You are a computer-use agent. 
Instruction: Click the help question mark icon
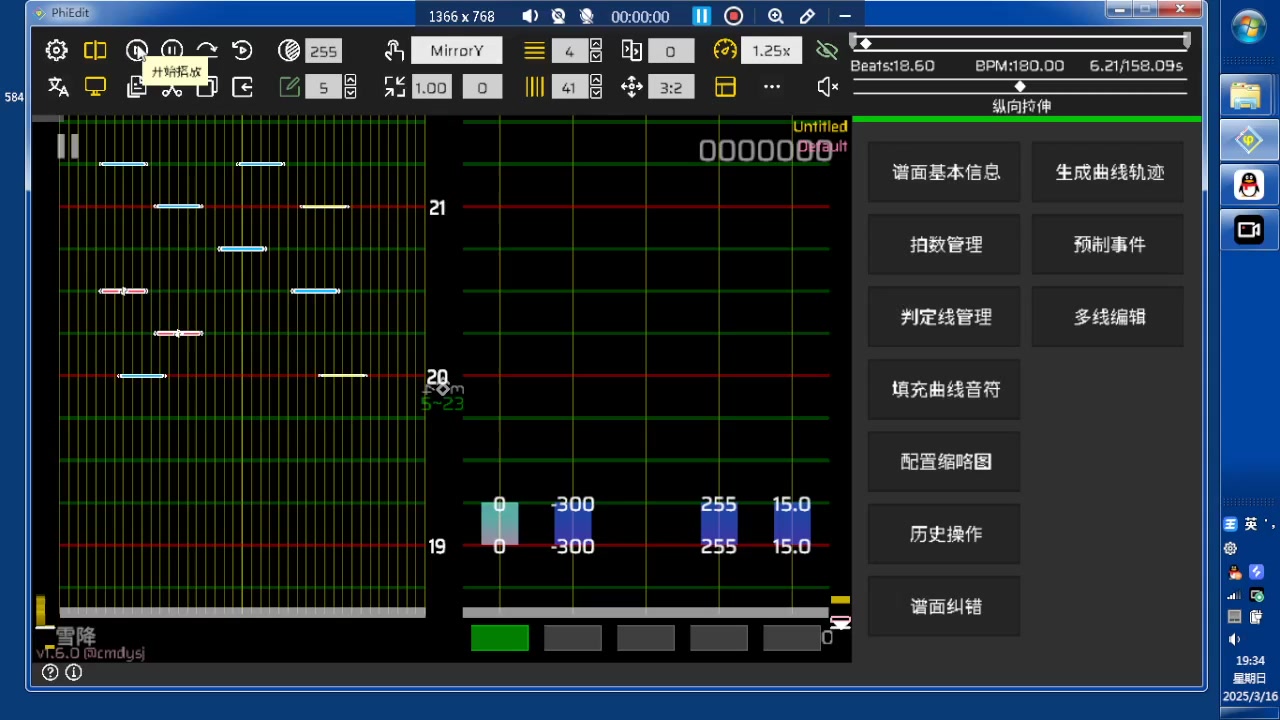(x=50, y=673)
